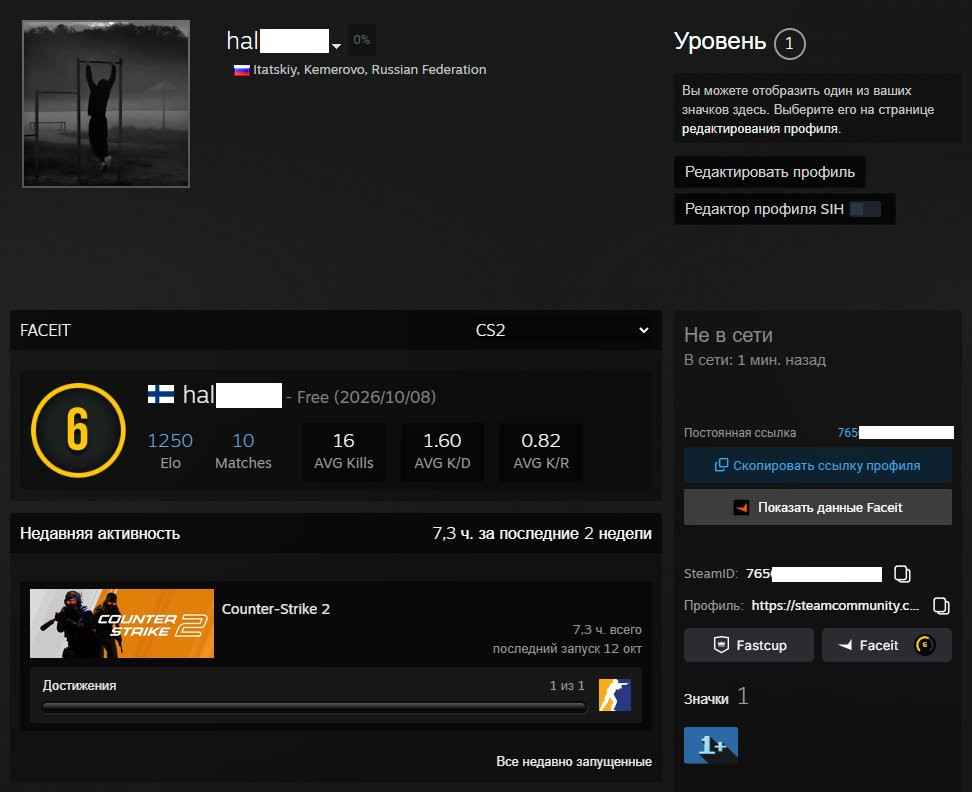The width and height of the screenshot is (972, 792).
Task: Open the Fastcup button
Action: (x=748, y=645)
